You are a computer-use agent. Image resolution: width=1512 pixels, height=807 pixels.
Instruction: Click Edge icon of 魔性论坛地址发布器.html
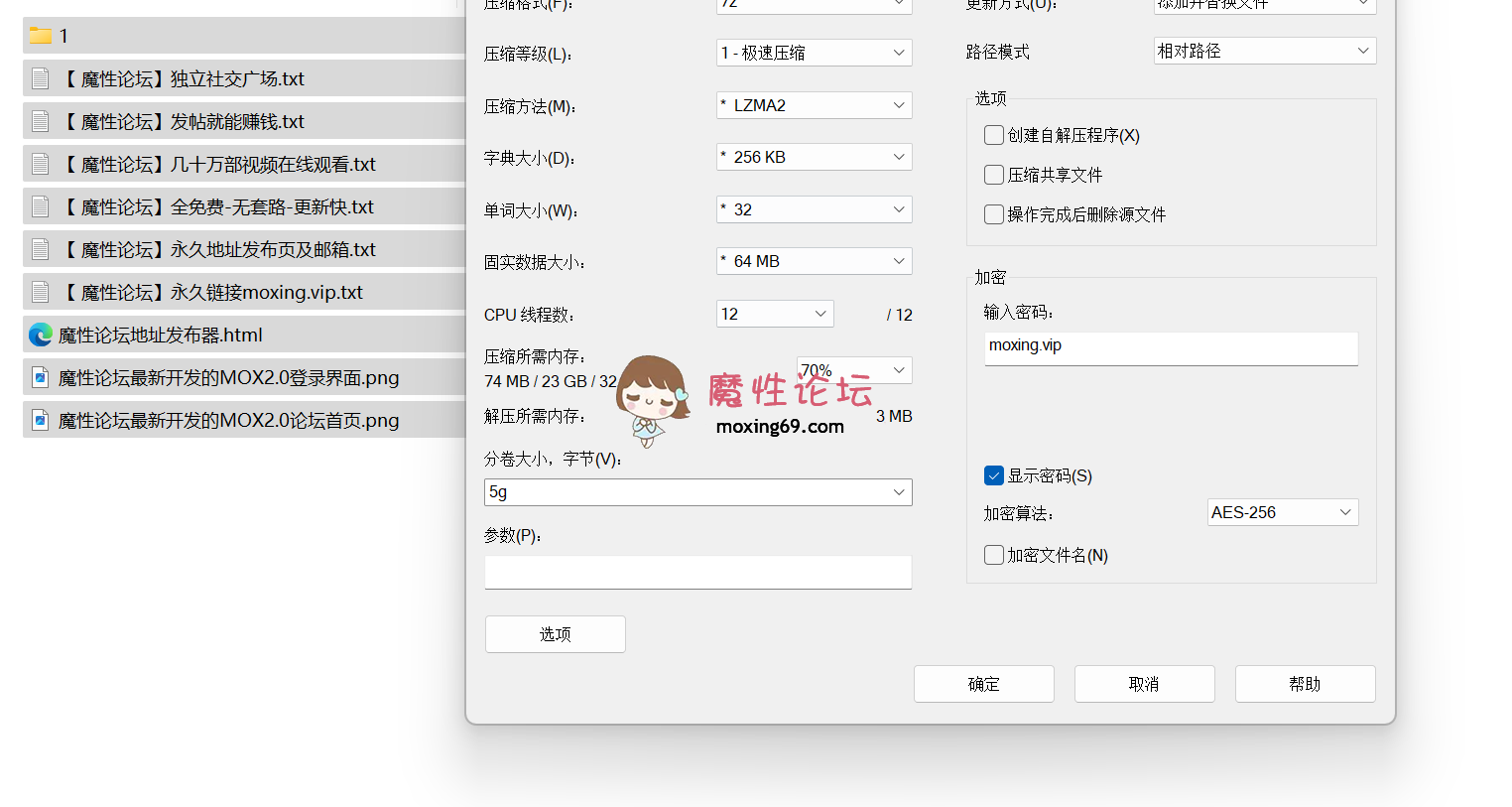(x=41, y=335)
